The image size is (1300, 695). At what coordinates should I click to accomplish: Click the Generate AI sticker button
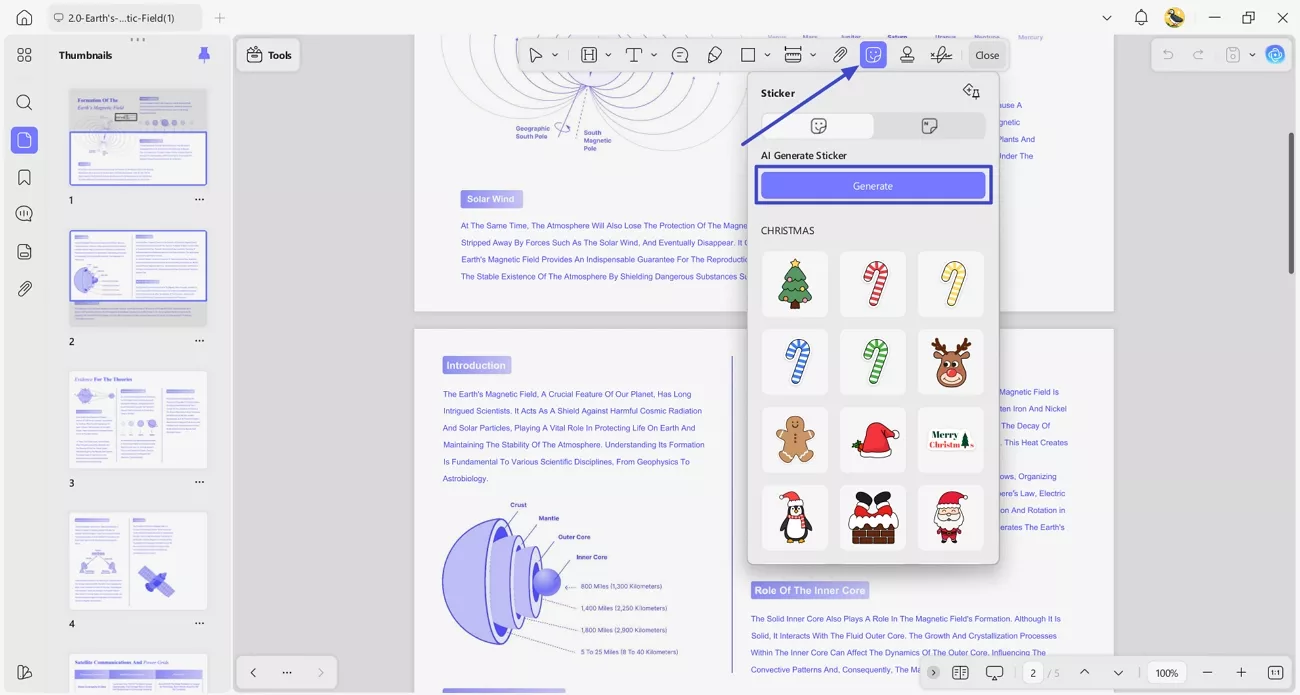[x=873, y=186]
